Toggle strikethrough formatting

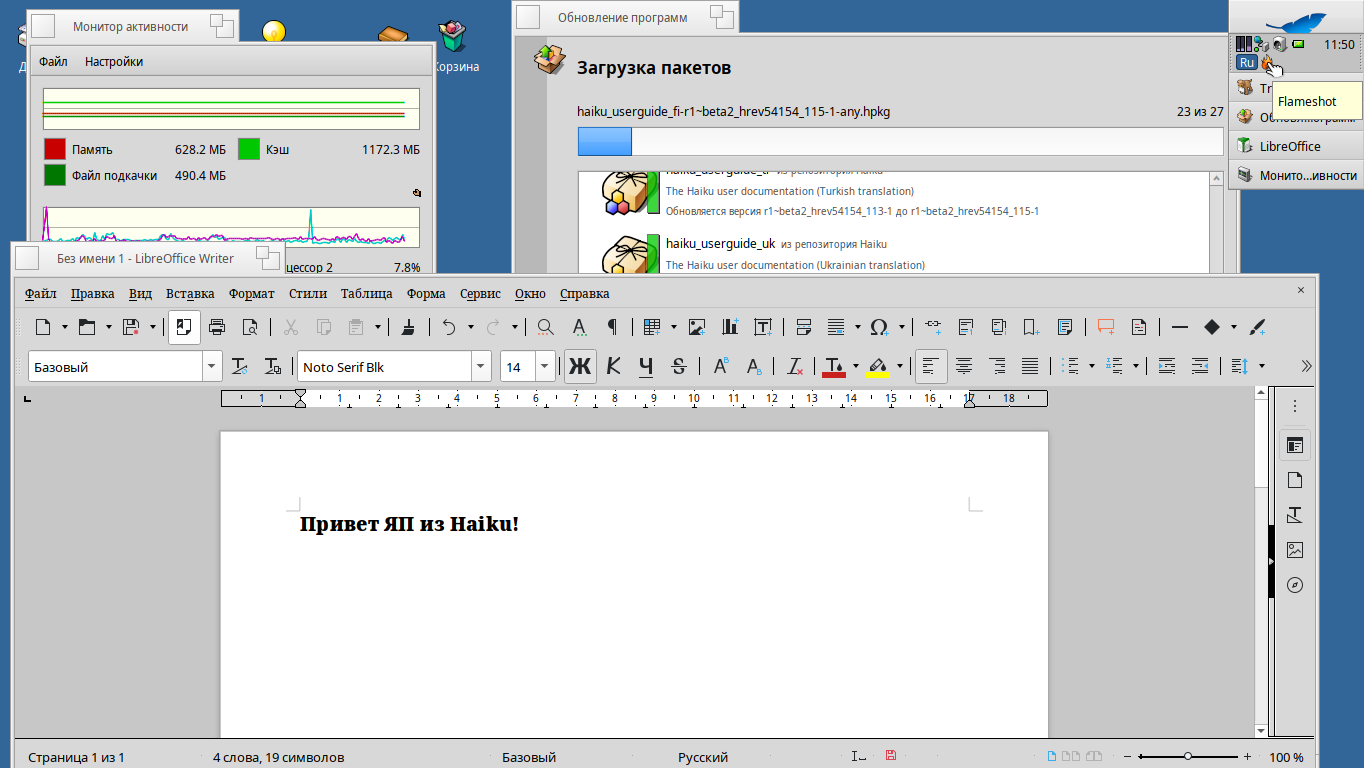679,367
